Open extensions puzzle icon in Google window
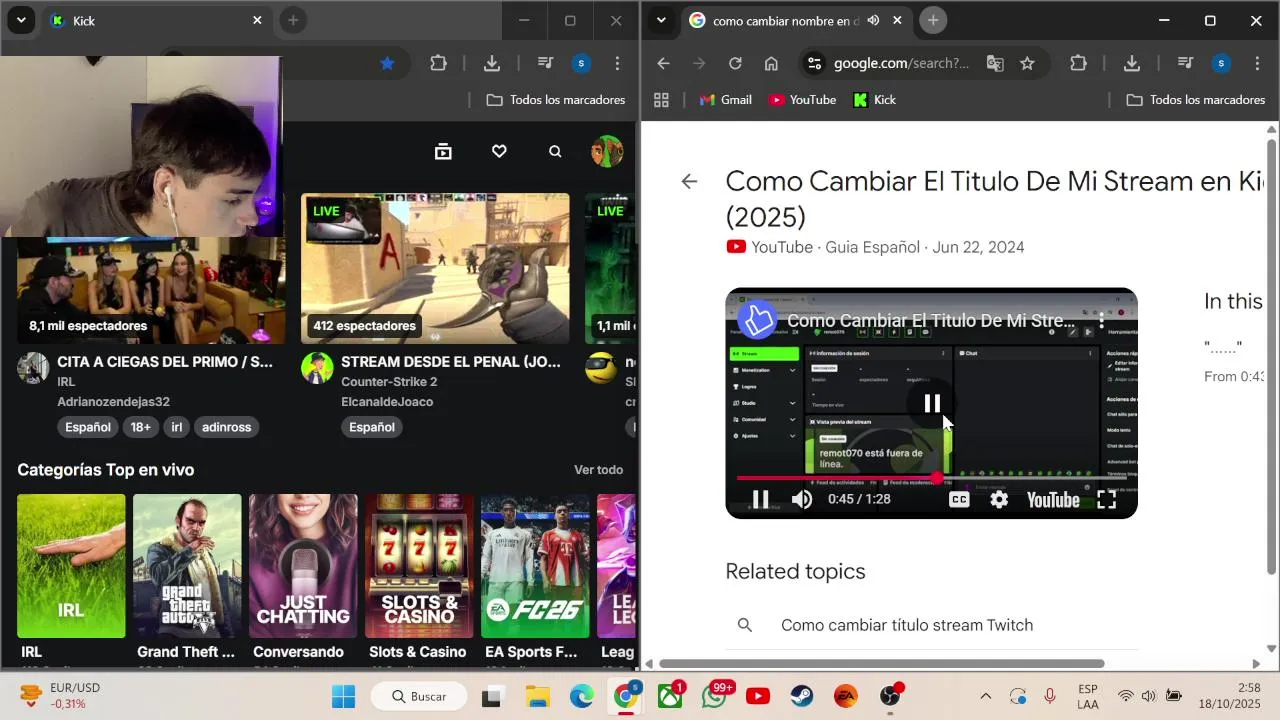Image resolution: width=1280 pixels, height=720 pixels. click(x=1078, y=63)
